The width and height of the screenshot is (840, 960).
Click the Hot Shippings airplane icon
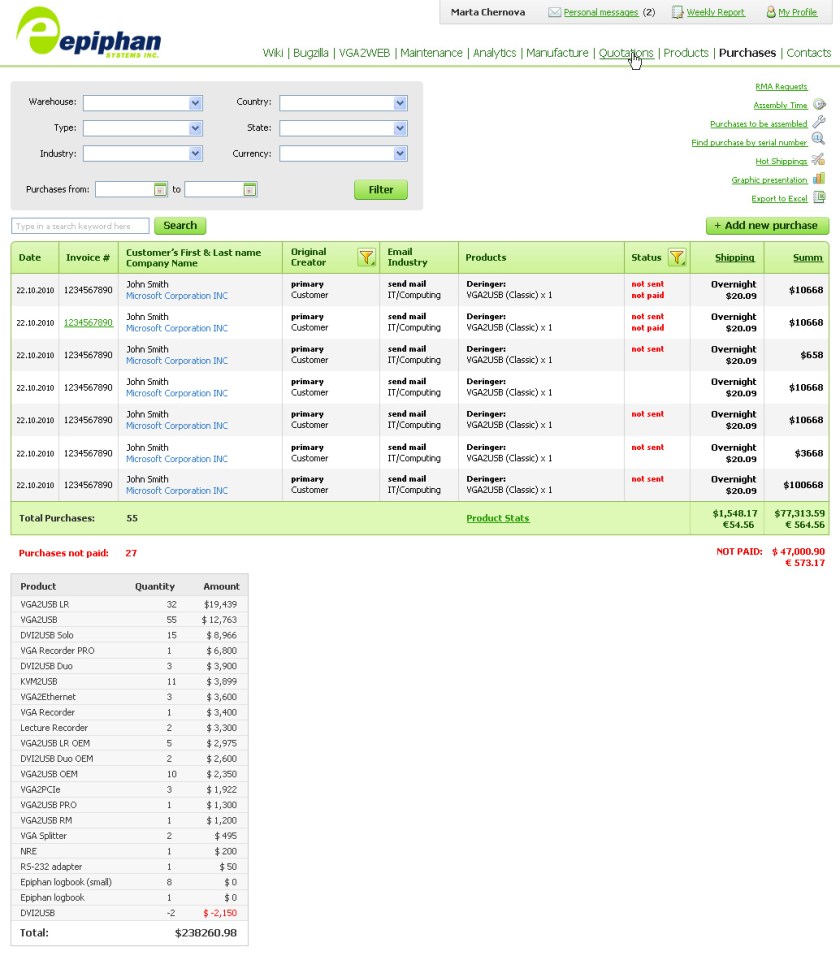tap(819, 161)
